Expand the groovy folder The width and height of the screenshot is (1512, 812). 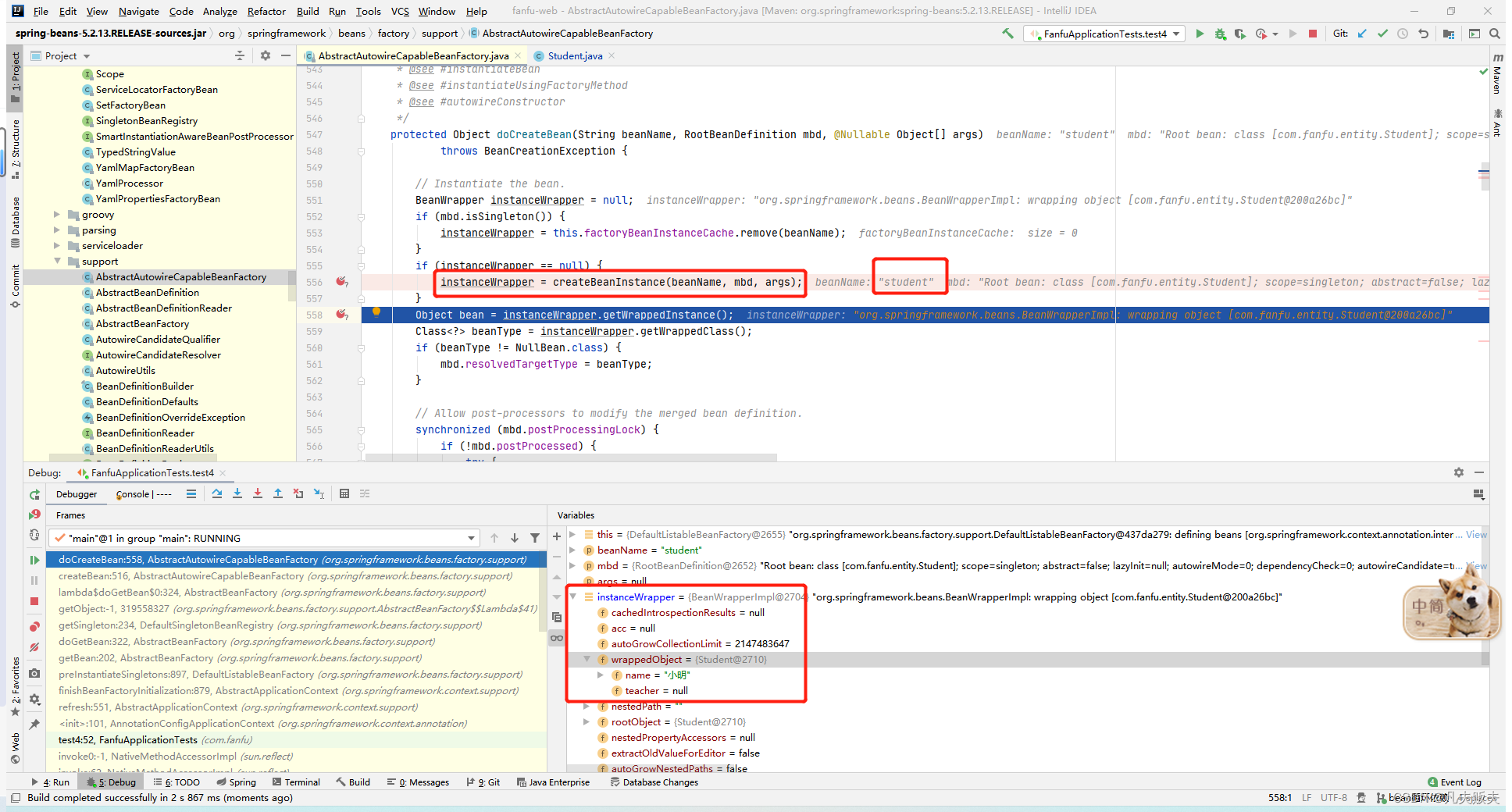[57, 214]
